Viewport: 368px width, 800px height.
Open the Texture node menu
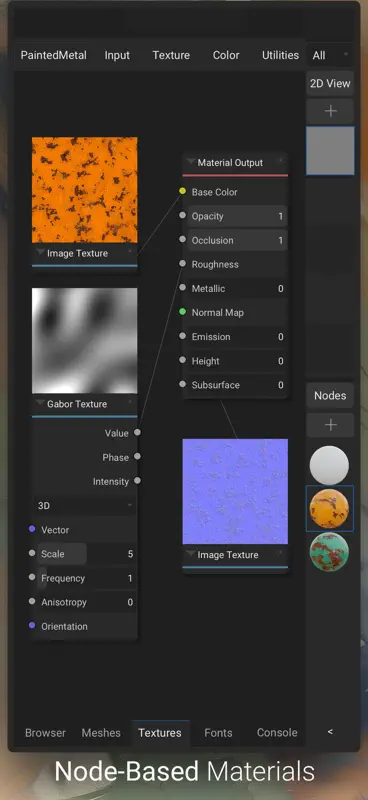171,55
